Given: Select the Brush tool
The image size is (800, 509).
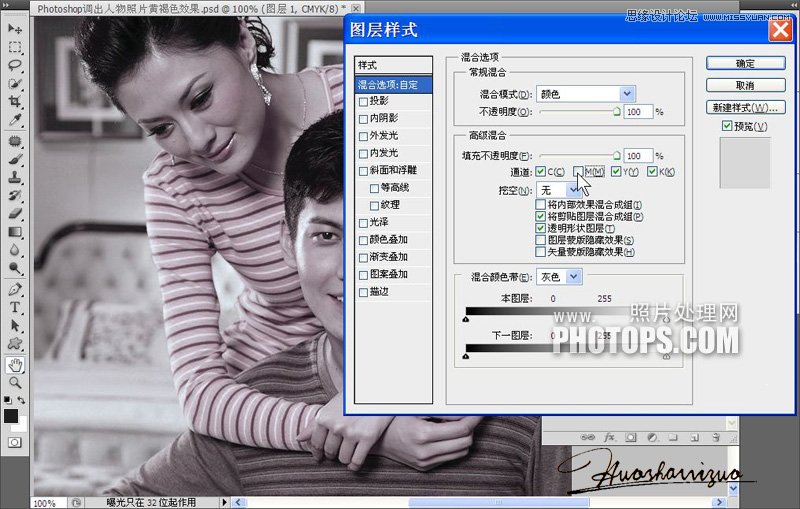Looking at the screenshot, I should click(15, 159).
